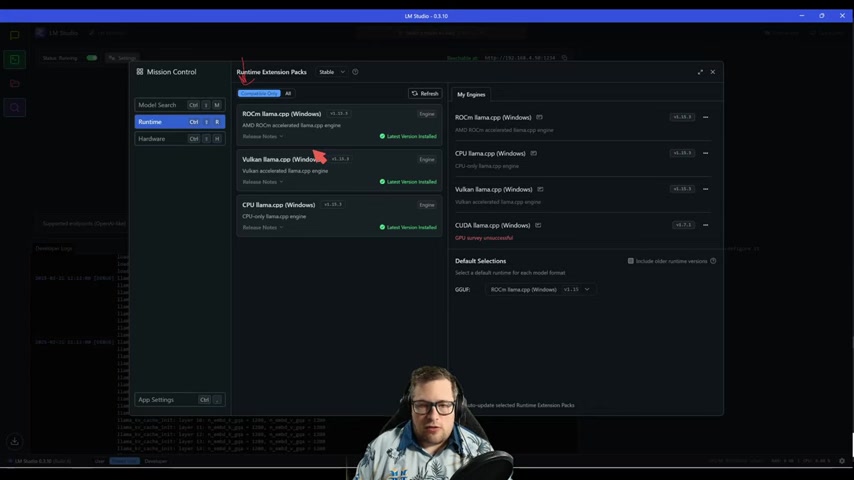Viewport: 854px width, 480px height.
Task: Open the My Models folder sidebar icon
Action: coord(15,83)
